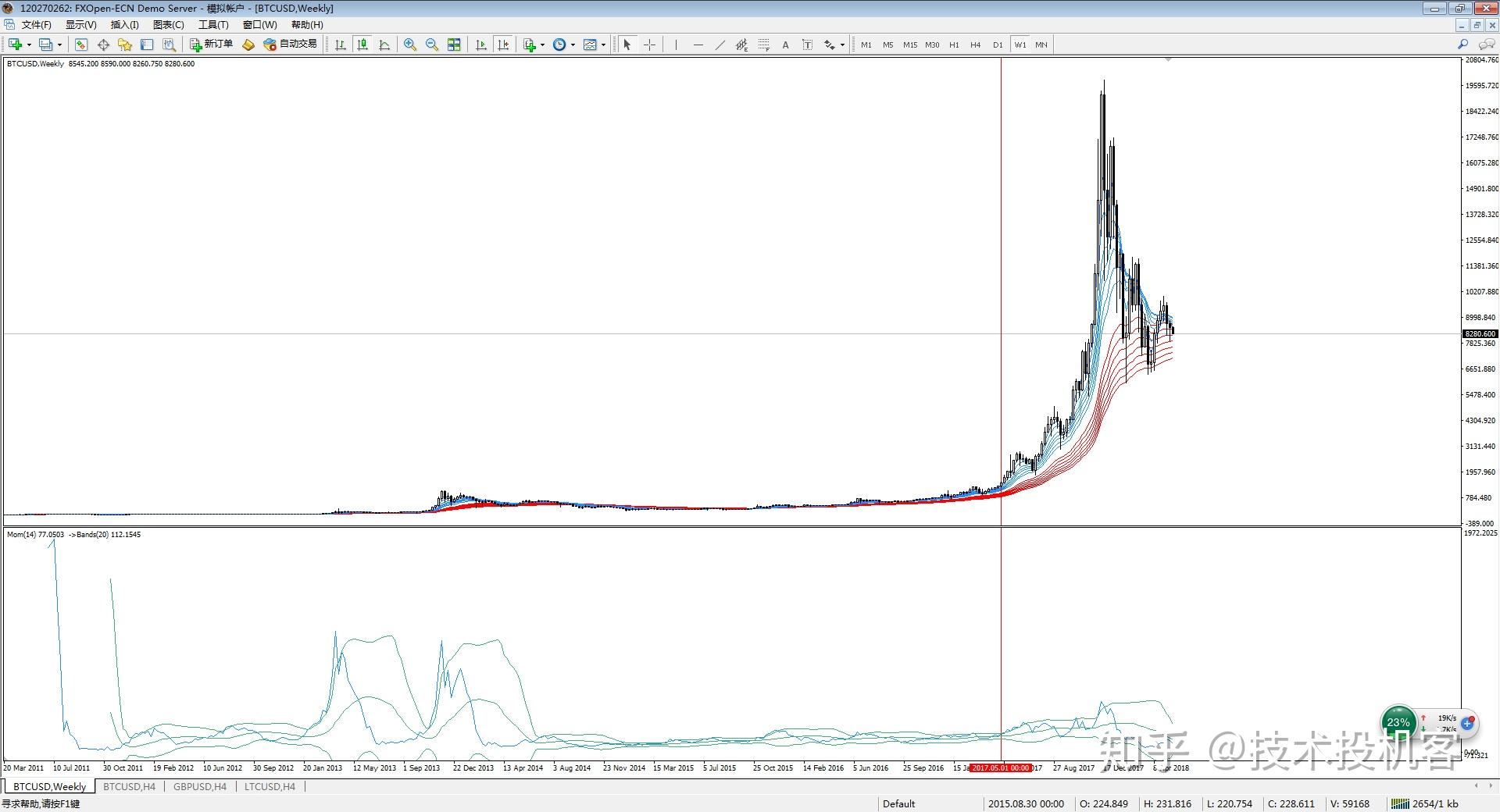Open the 图表(C) menu
The height and width of the screenshot is (812, 1500).
point(168,25)
